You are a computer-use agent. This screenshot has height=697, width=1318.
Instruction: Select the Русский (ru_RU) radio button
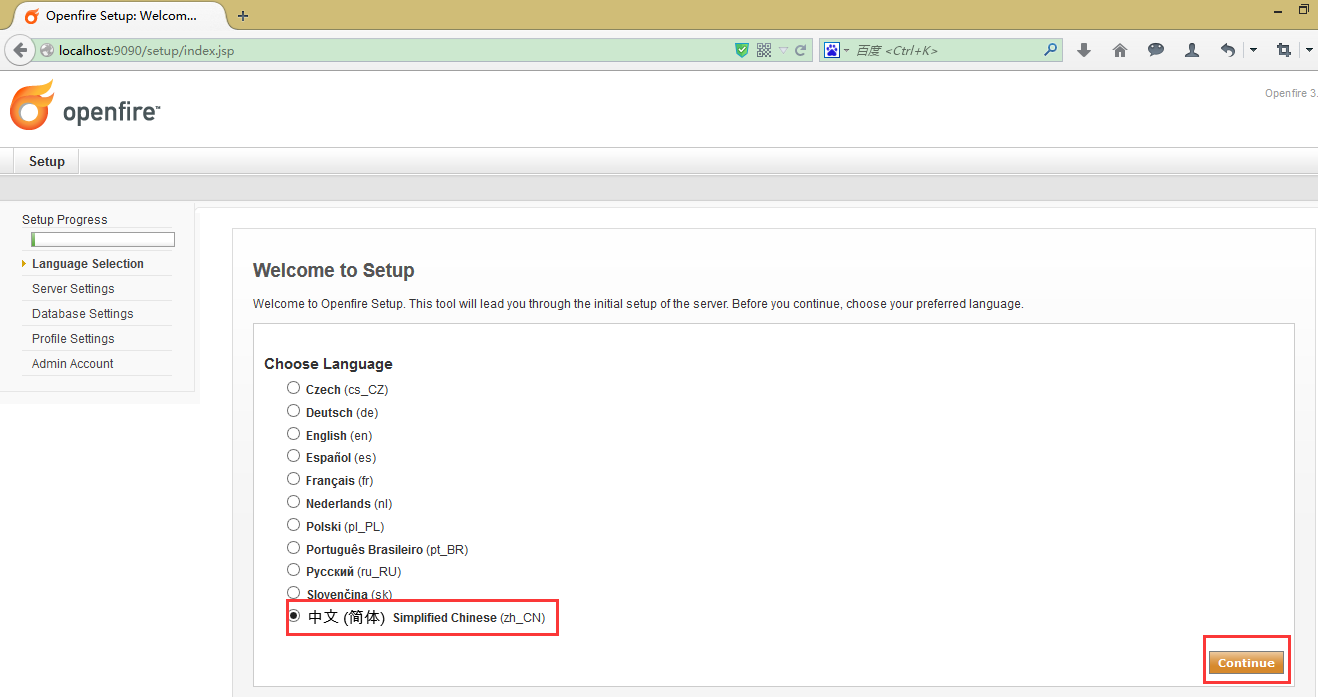293,570
